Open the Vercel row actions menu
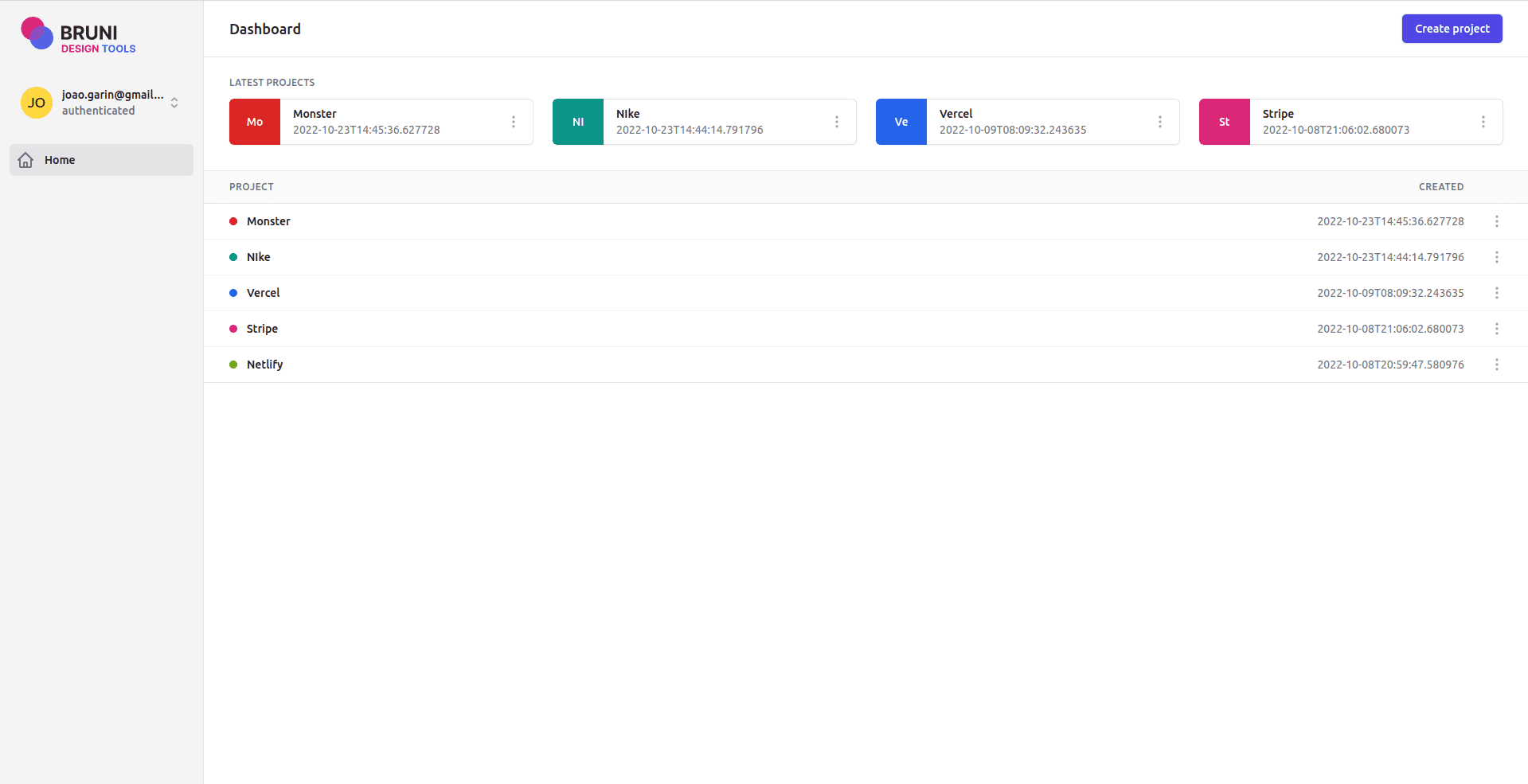This screenshot has height=784, width=1528. pos(1497,293)
